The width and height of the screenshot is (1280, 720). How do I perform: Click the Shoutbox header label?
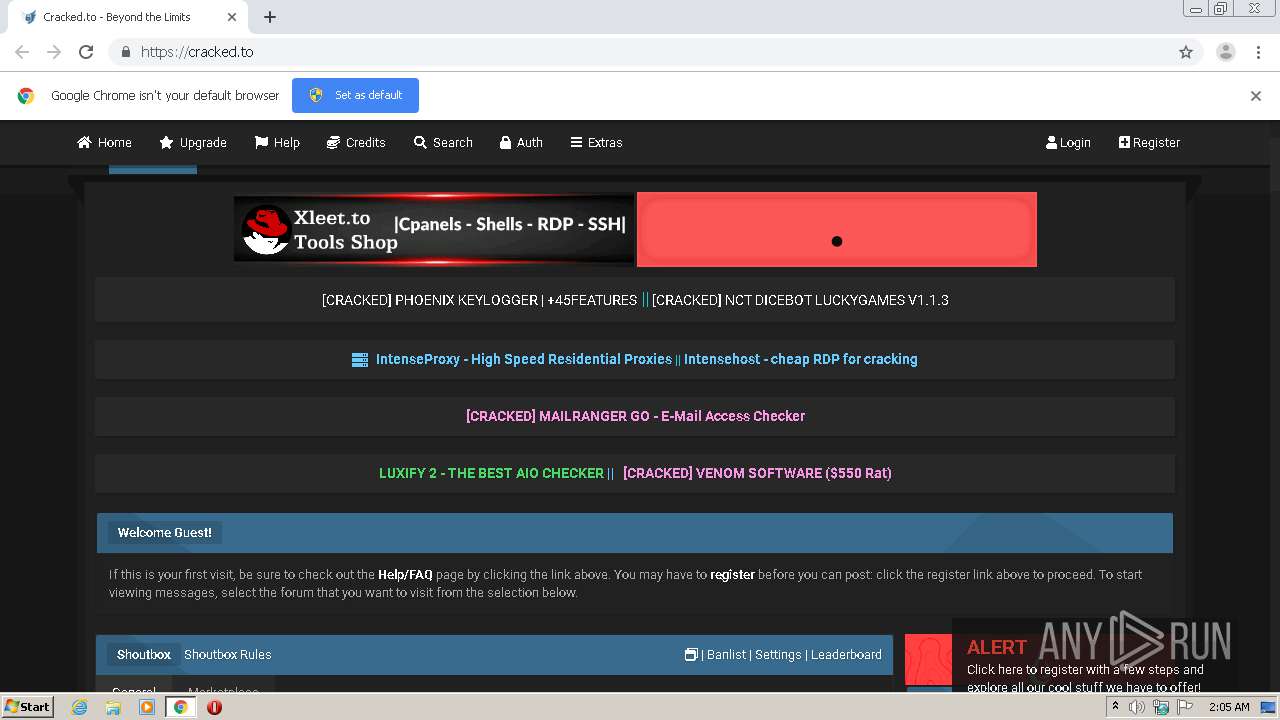[x=144, y=655]
